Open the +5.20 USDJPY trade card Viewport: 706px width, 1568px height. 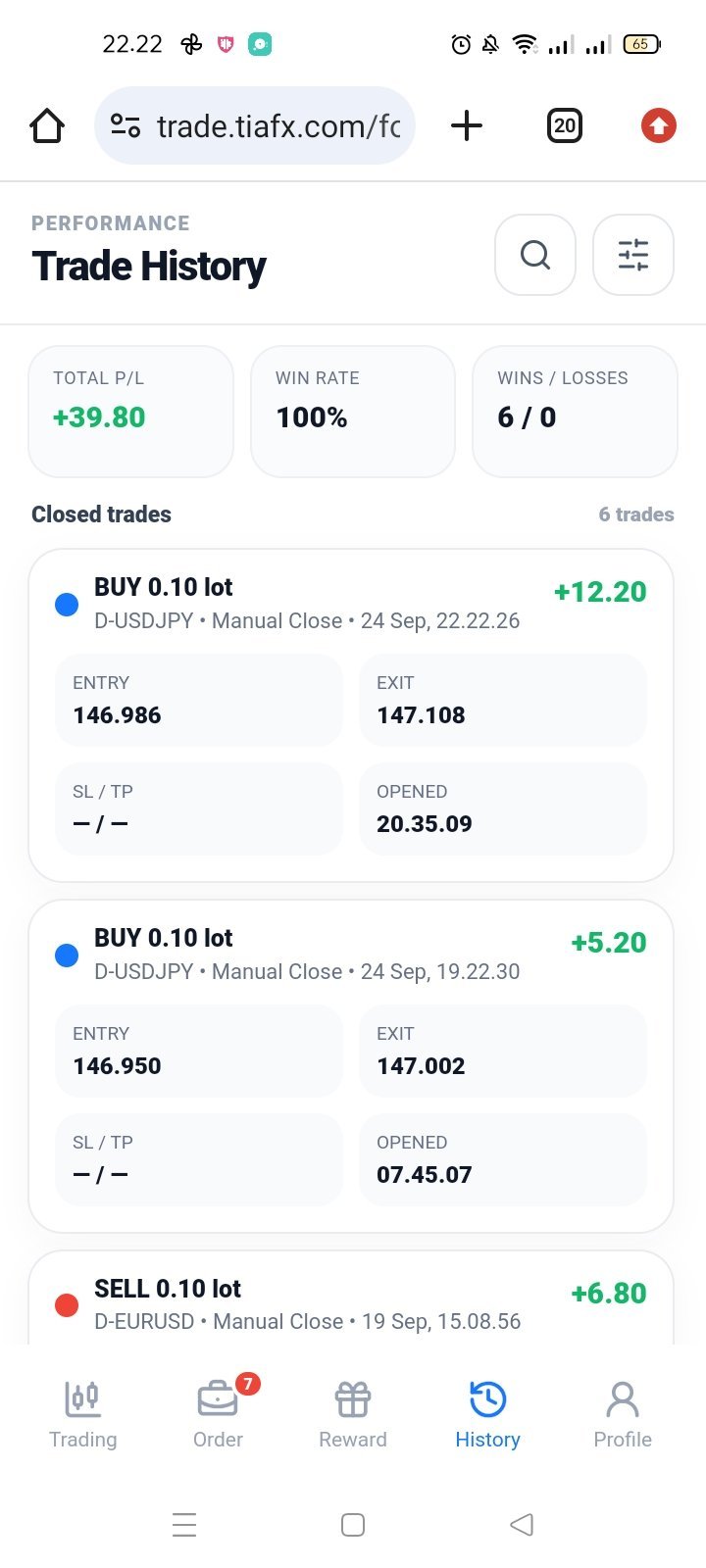(x=351, y=1066)
